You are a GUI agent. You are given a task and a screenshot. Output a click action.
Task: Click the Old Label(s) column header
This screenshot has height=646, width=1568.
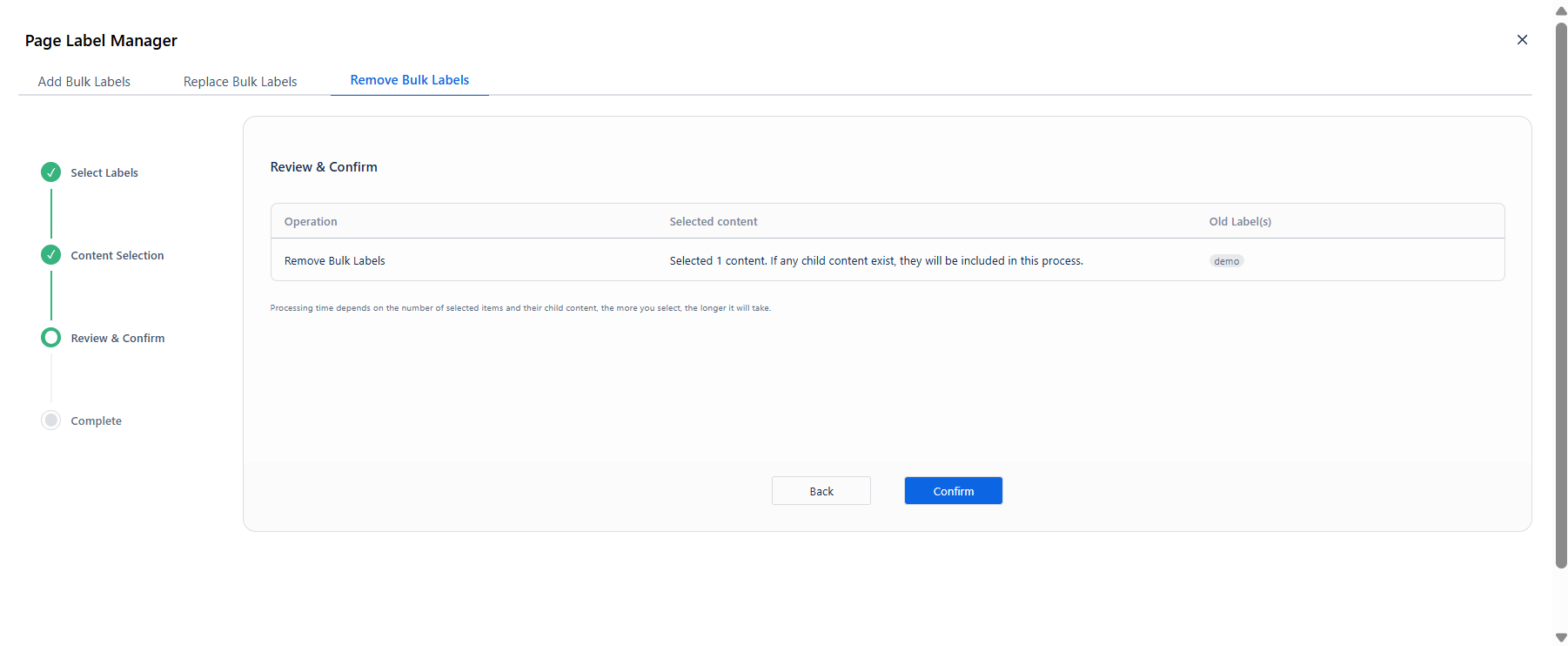click(1240, 222)
